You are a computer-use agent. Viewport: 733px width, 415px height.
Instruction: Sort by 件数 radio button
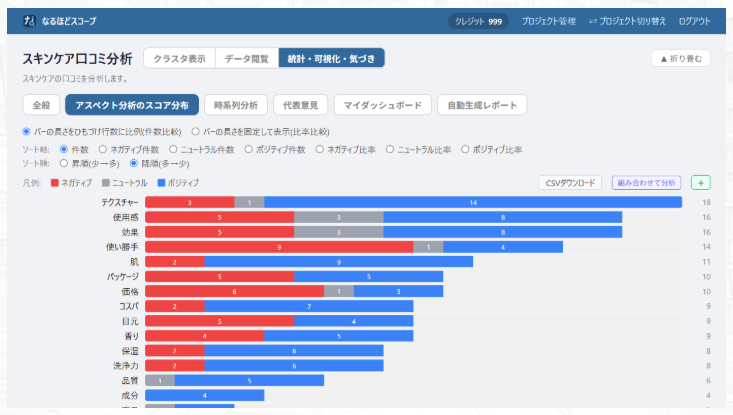pyautogui.click(x=64, y=150)
